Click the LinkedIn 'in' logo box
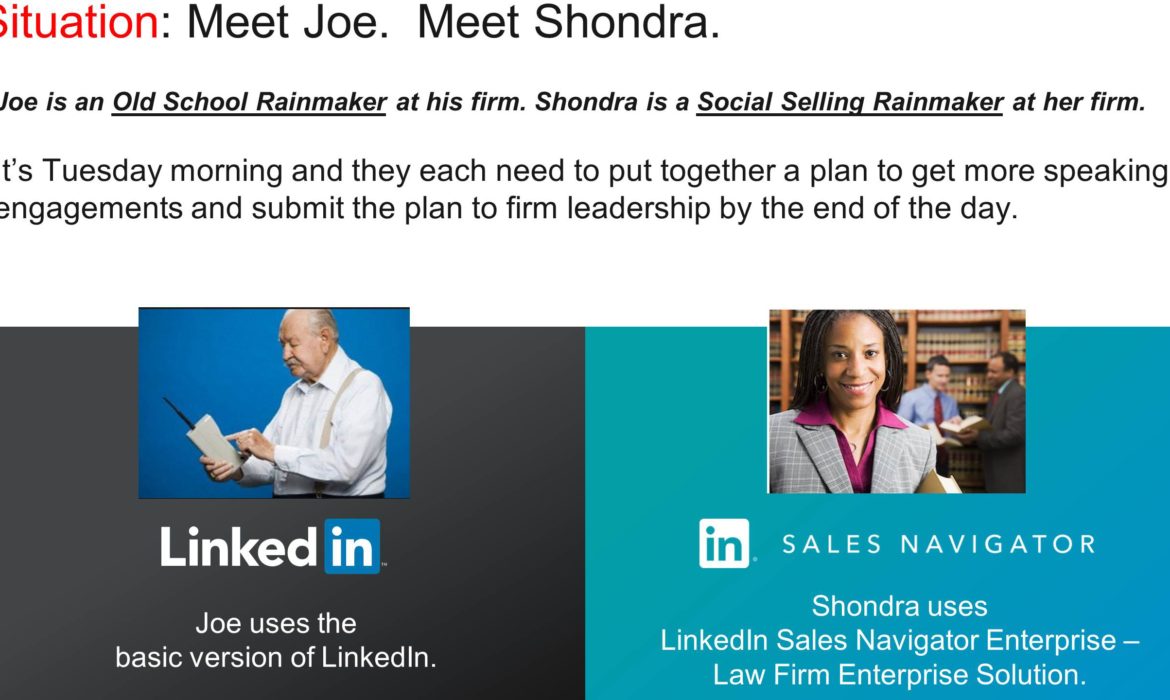 click(x=352, y=546)
